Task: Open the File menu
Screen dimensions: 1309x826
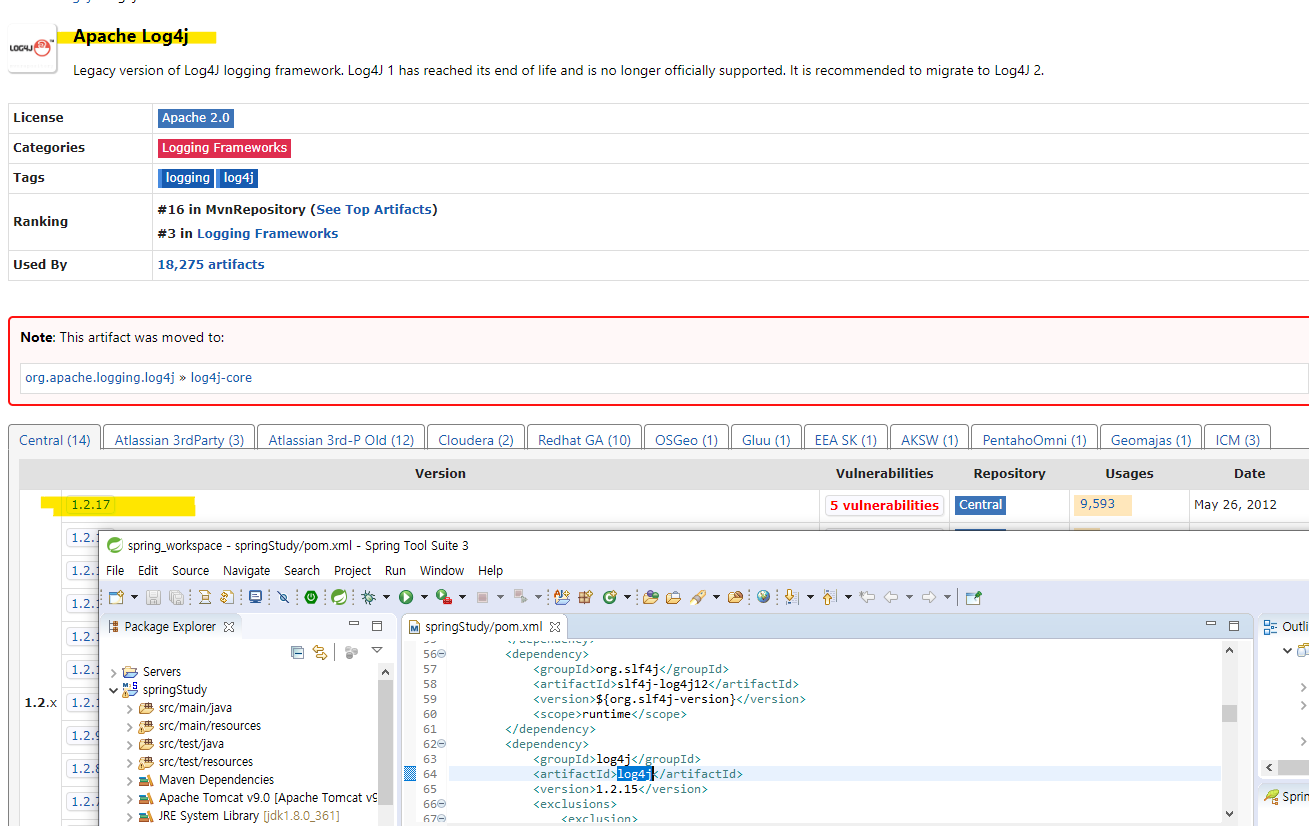Action: coord(115,570)
